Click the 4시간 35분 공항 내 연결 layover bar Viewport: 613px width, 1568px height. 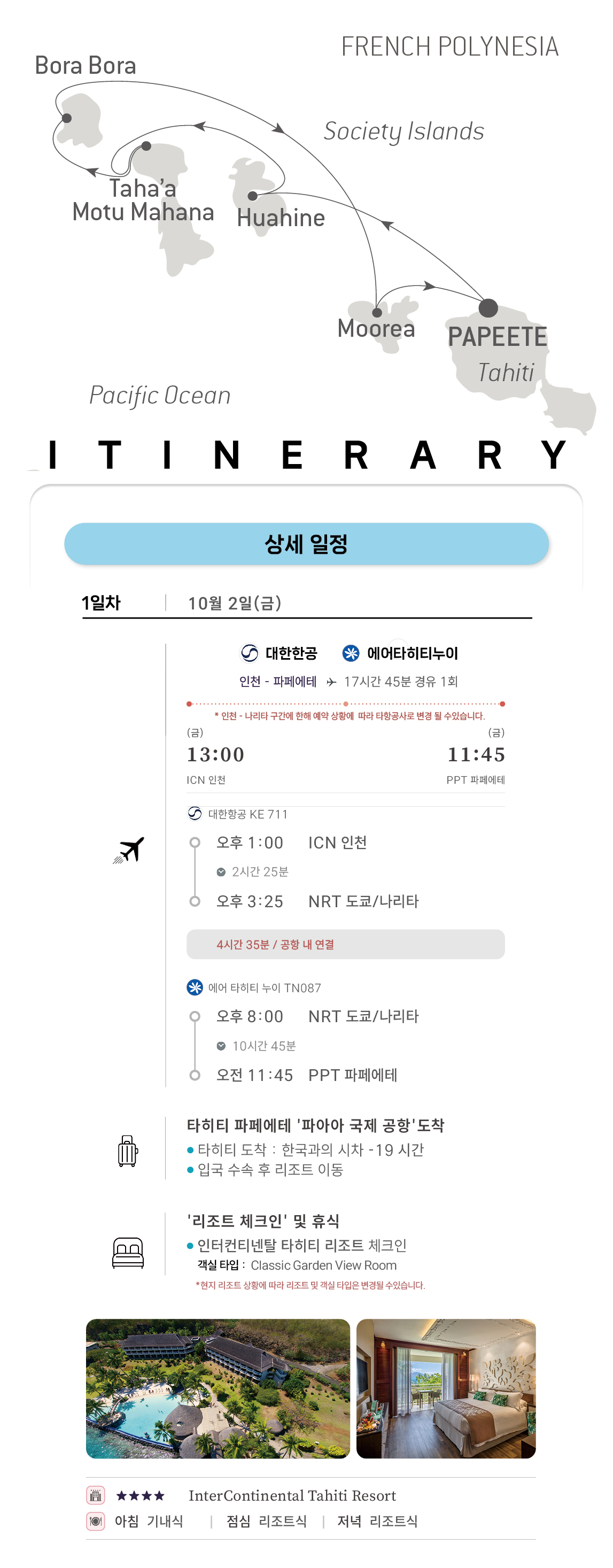click(x=345, y=944)
